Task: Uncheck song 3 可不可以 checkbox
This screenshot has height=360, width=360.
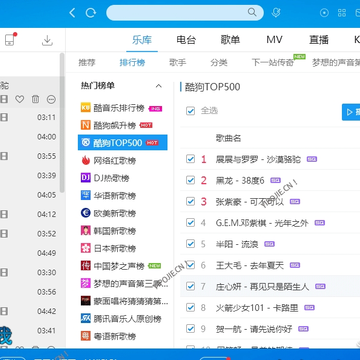Action: (190, 201)
